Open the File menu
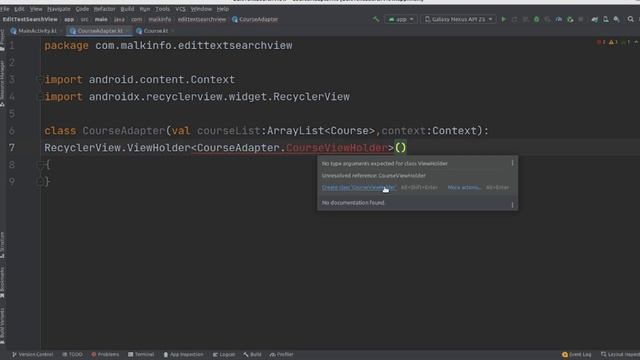Viewport: 640px width, 360px height. [x=5, y=9]
